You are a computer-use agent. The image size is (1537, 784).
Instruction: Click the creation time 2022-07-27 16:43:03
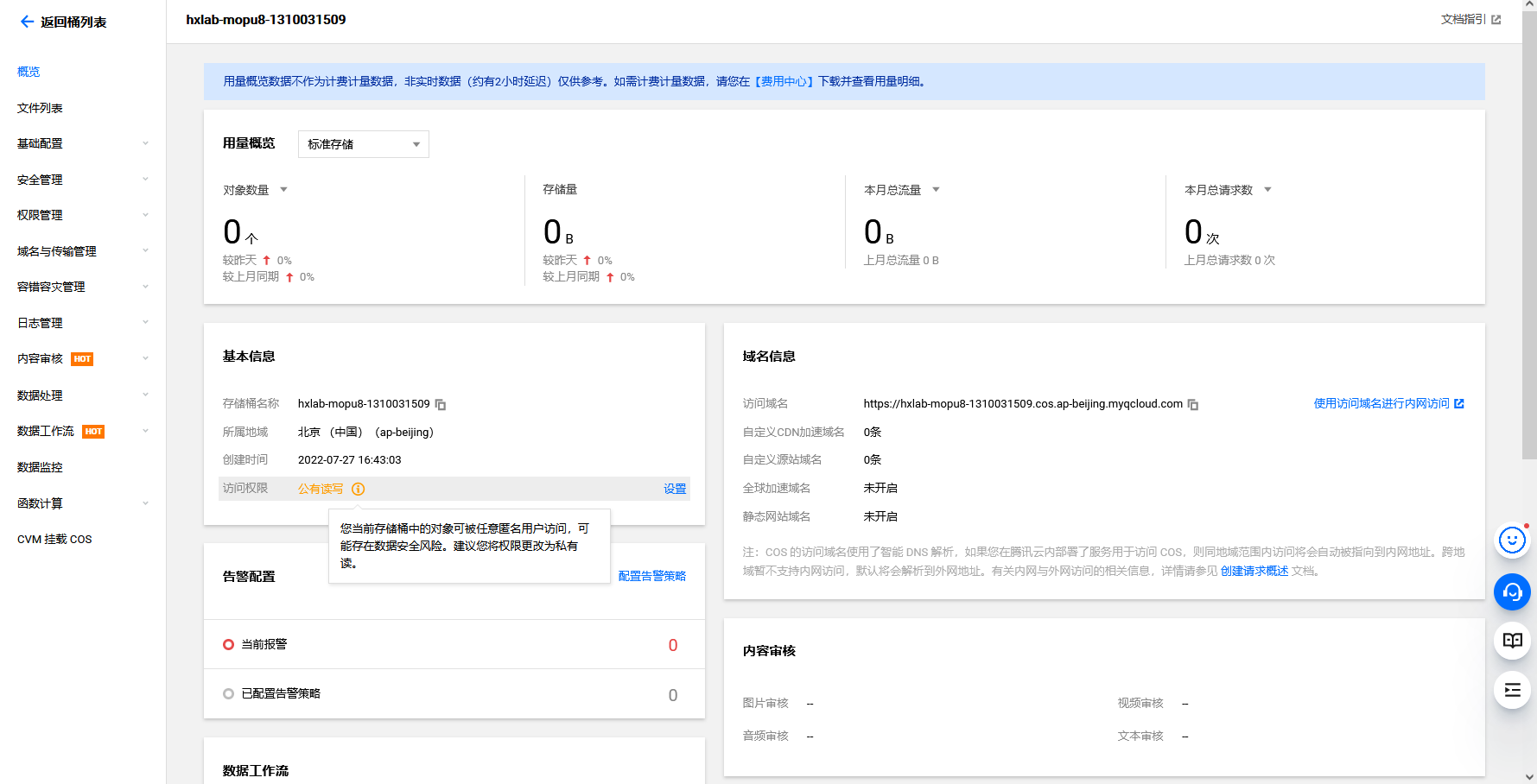point(350,460)
